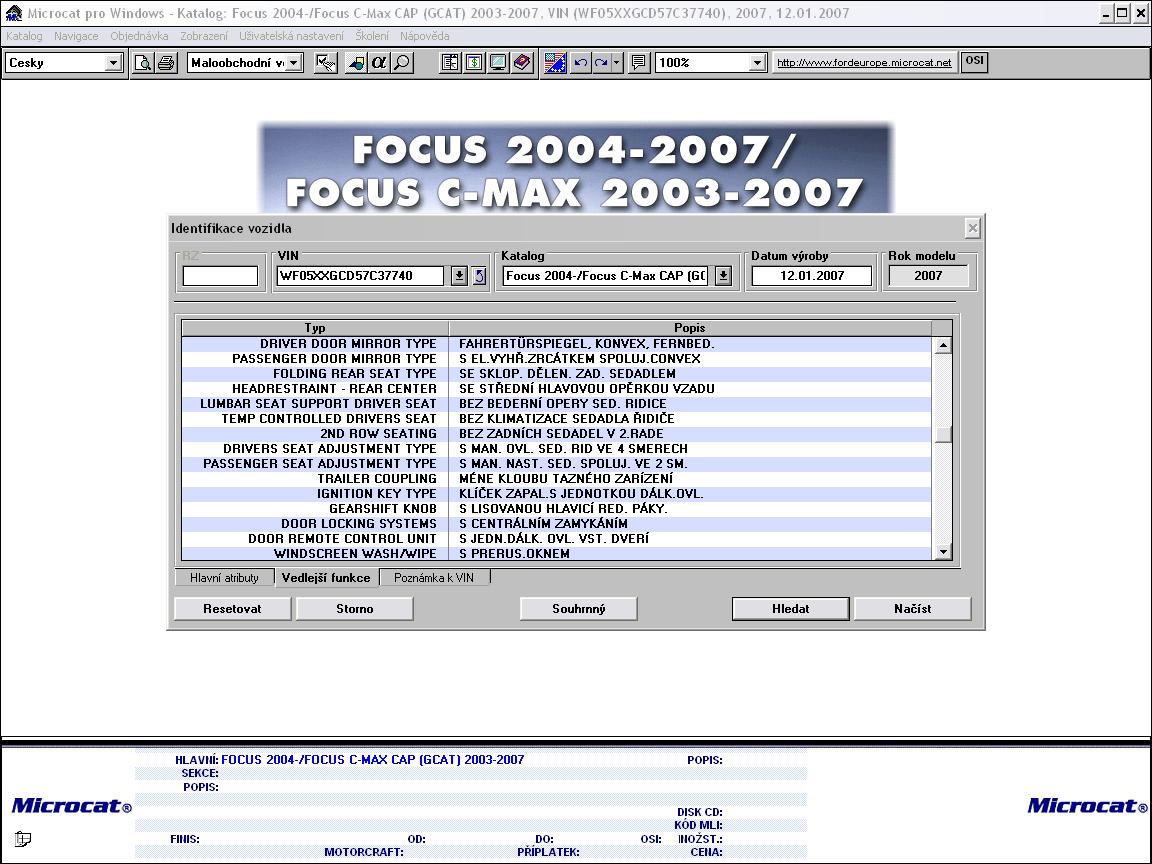Open the Poznámka k VIN tab
The height and width of the screenshot is (864, 1152).
pos(434,578)
